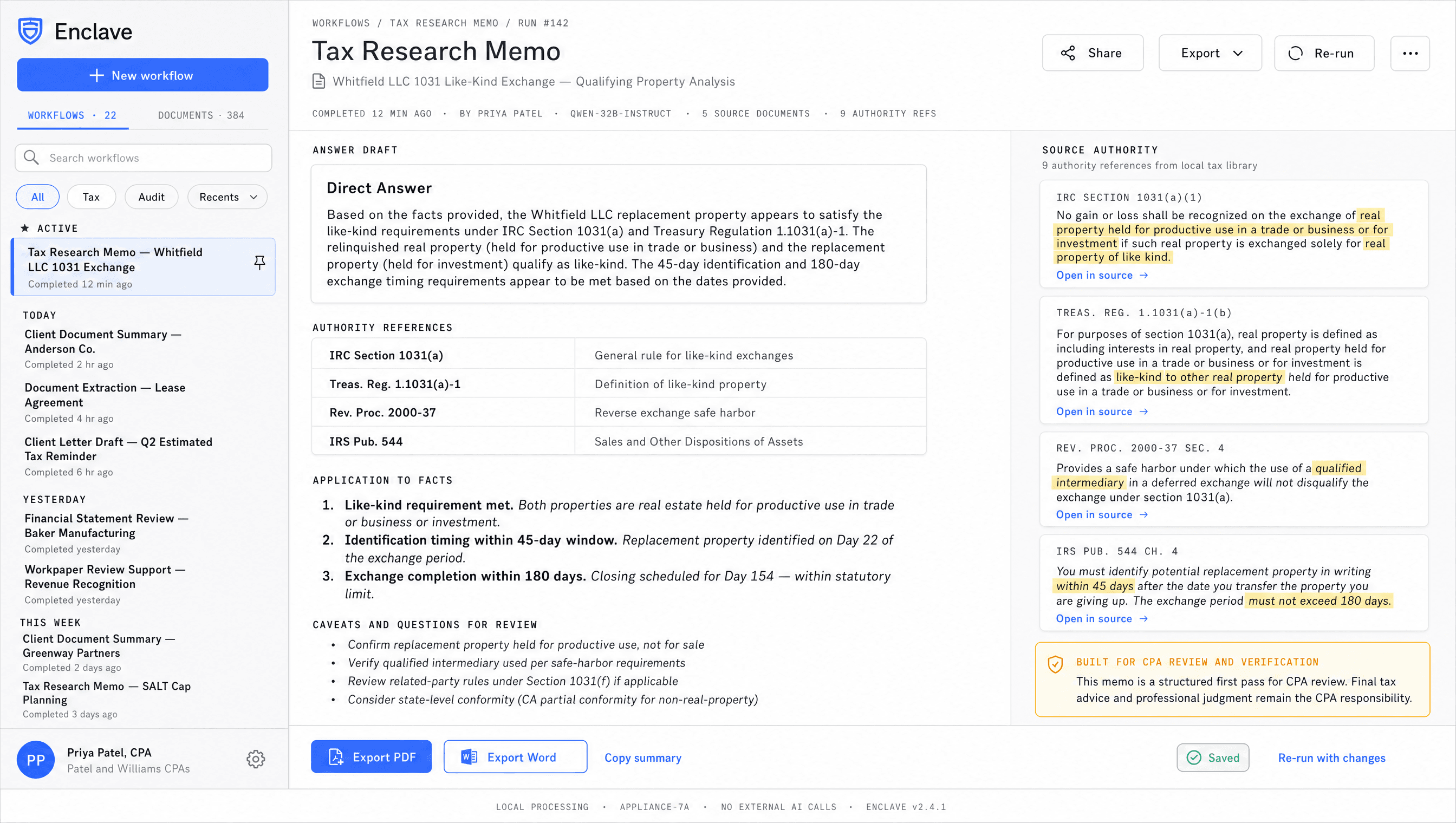Click arrow after Rev. Proc. 2000-37 Open in source
Viewport: 1456px width, 823px height.
coord(1144,515)
